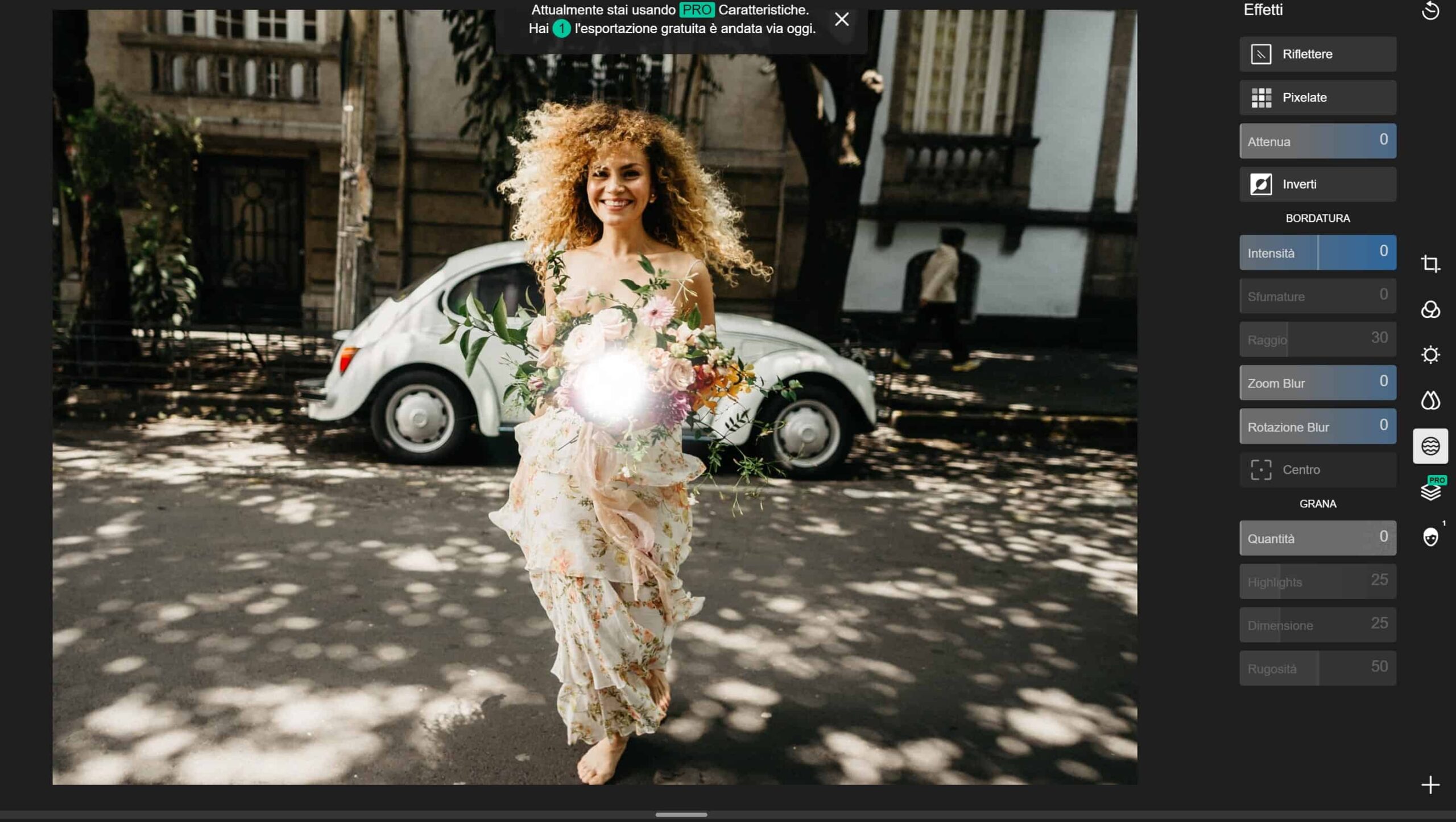Image resolution: width=1456 pixels, height=822 pixels.
Task: Adjust the Quantità grana slider
Action: (1318, 538)
